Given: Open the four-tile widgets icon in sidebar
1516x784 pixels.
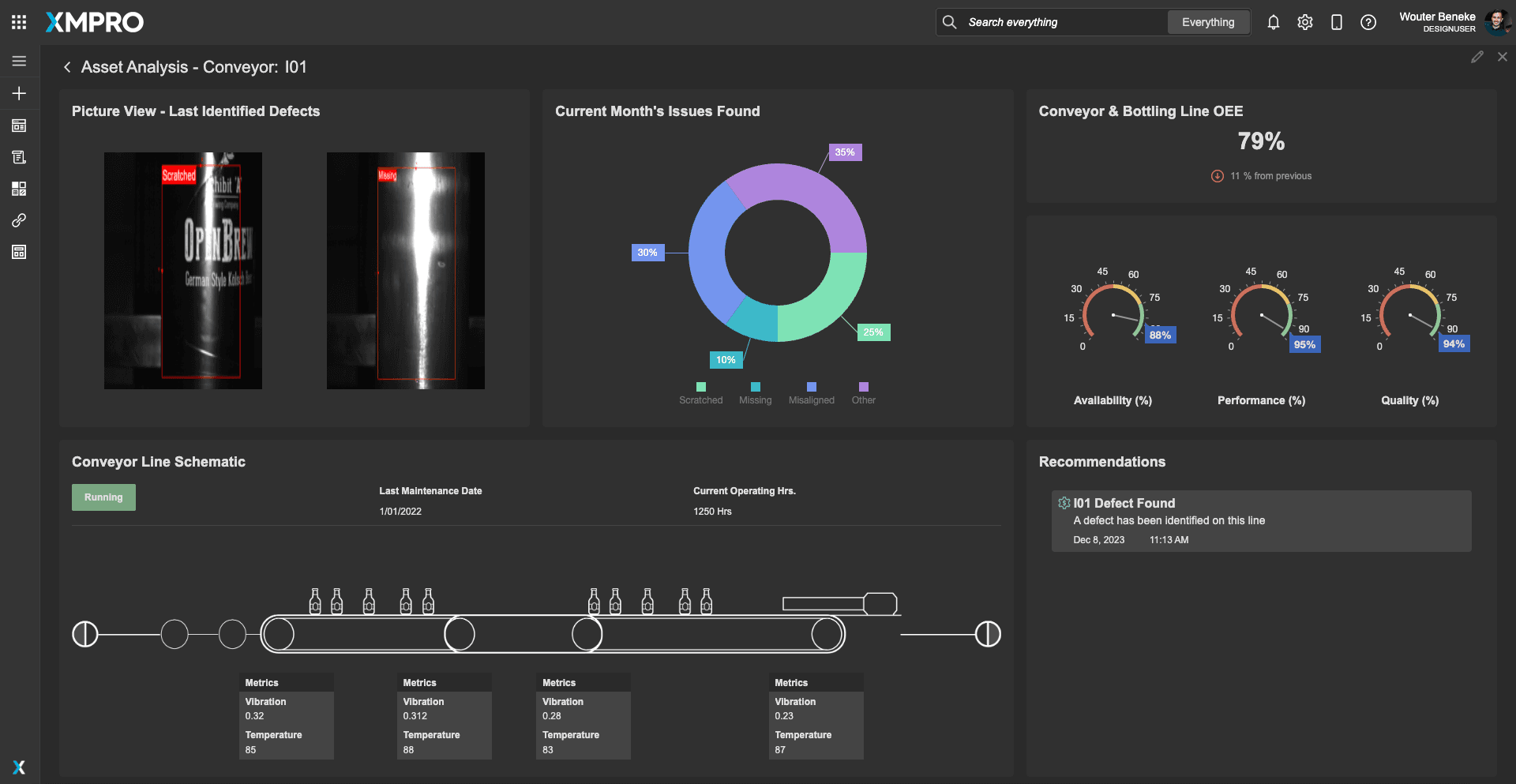Looking at the screenshot, I should [19, 189].
